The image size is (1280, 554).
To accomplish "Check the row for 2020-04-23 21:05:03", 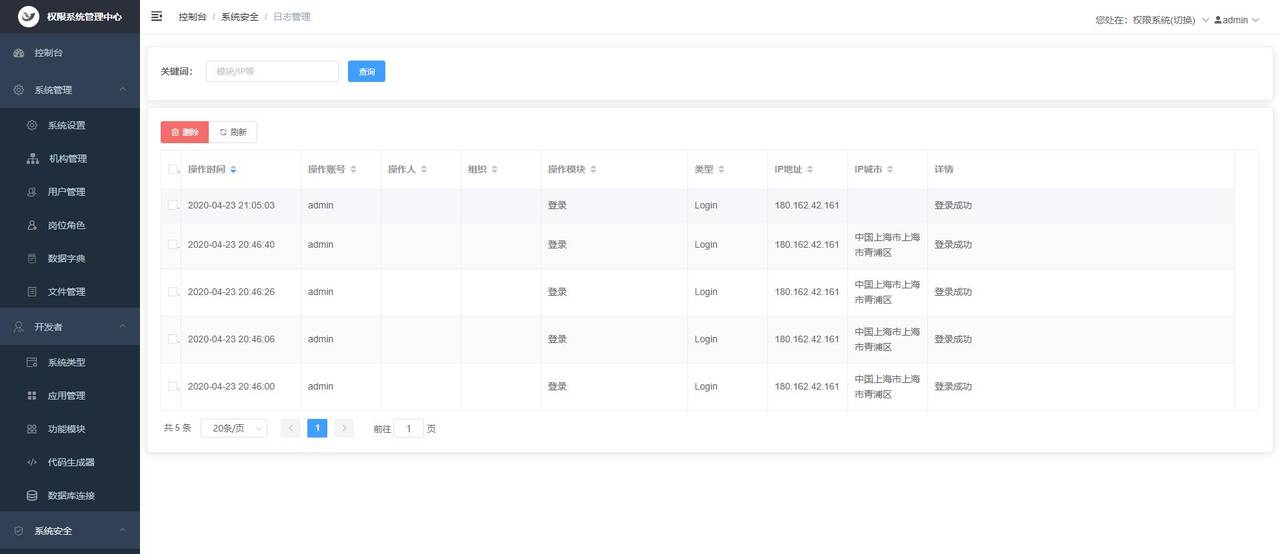I will pos(173,205).
